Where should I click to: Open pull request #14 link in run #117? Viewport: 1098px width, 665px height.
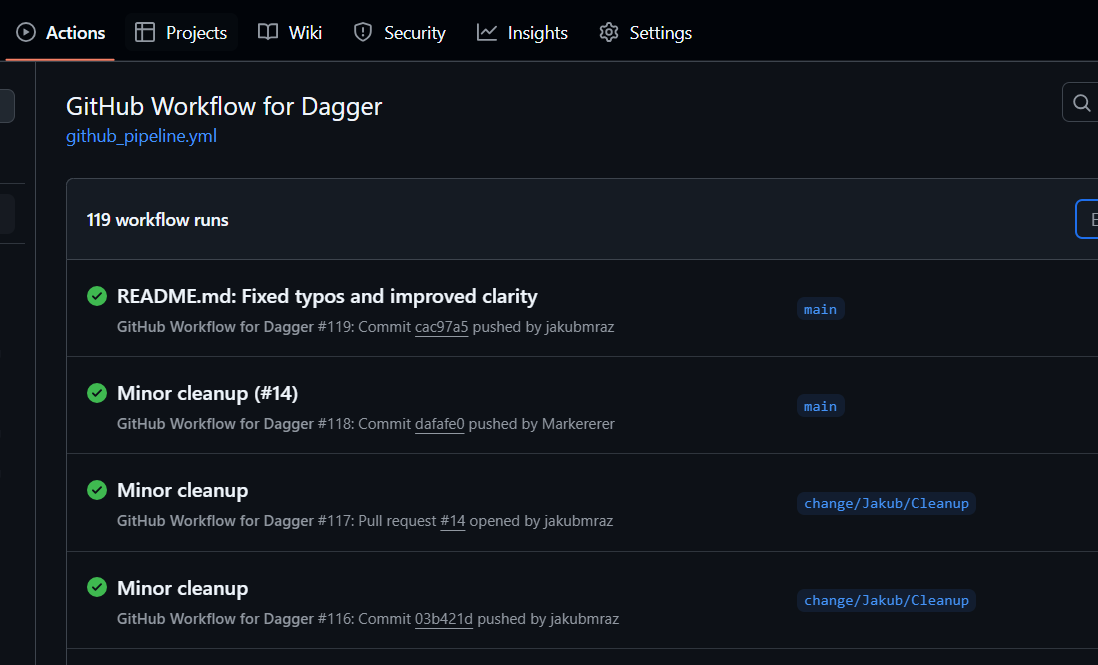point(452,521)
